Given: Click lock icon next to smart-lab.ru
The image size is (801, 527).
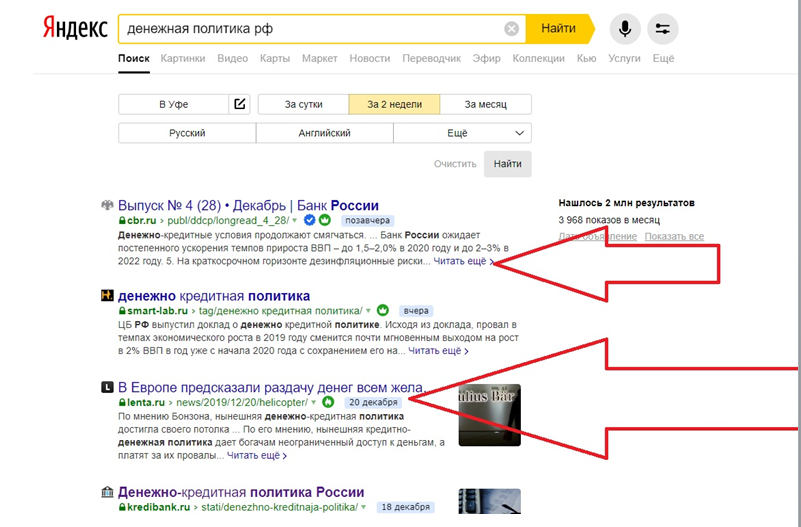Looking at the screenshot, I should [122, 310].
